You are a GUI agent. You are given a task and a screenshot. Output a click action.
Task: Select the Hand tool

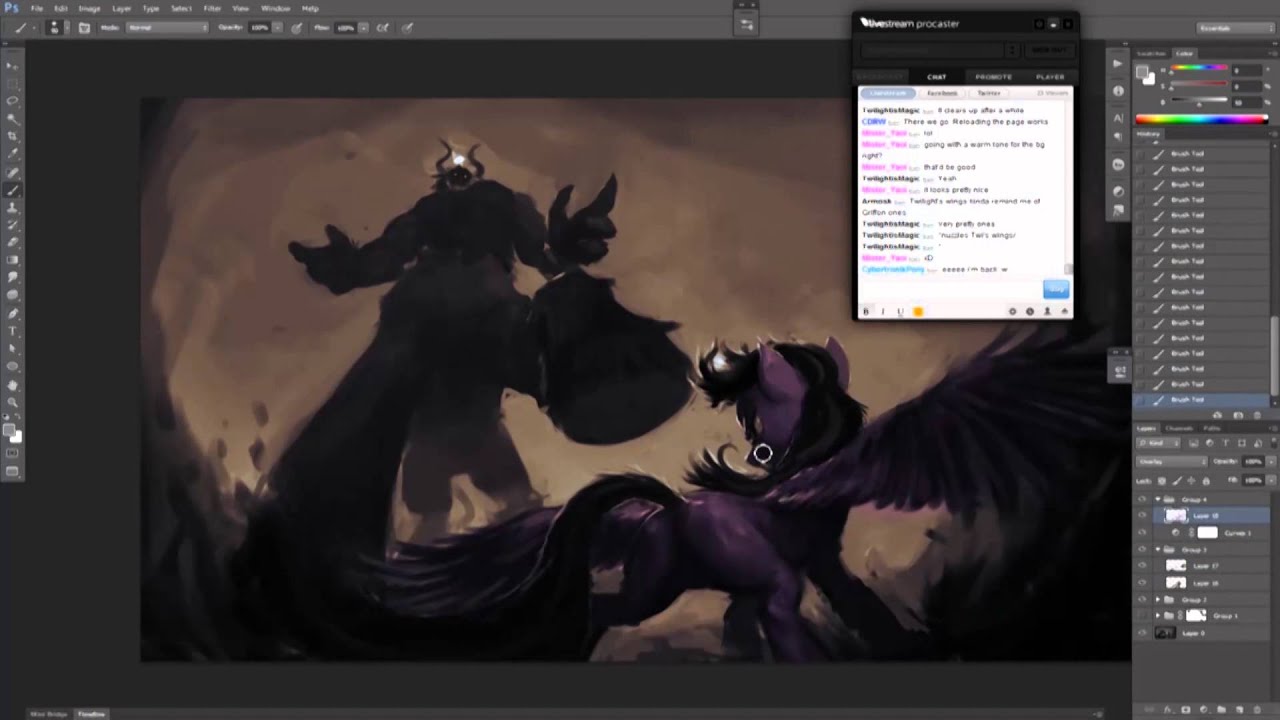coord(12,384)
